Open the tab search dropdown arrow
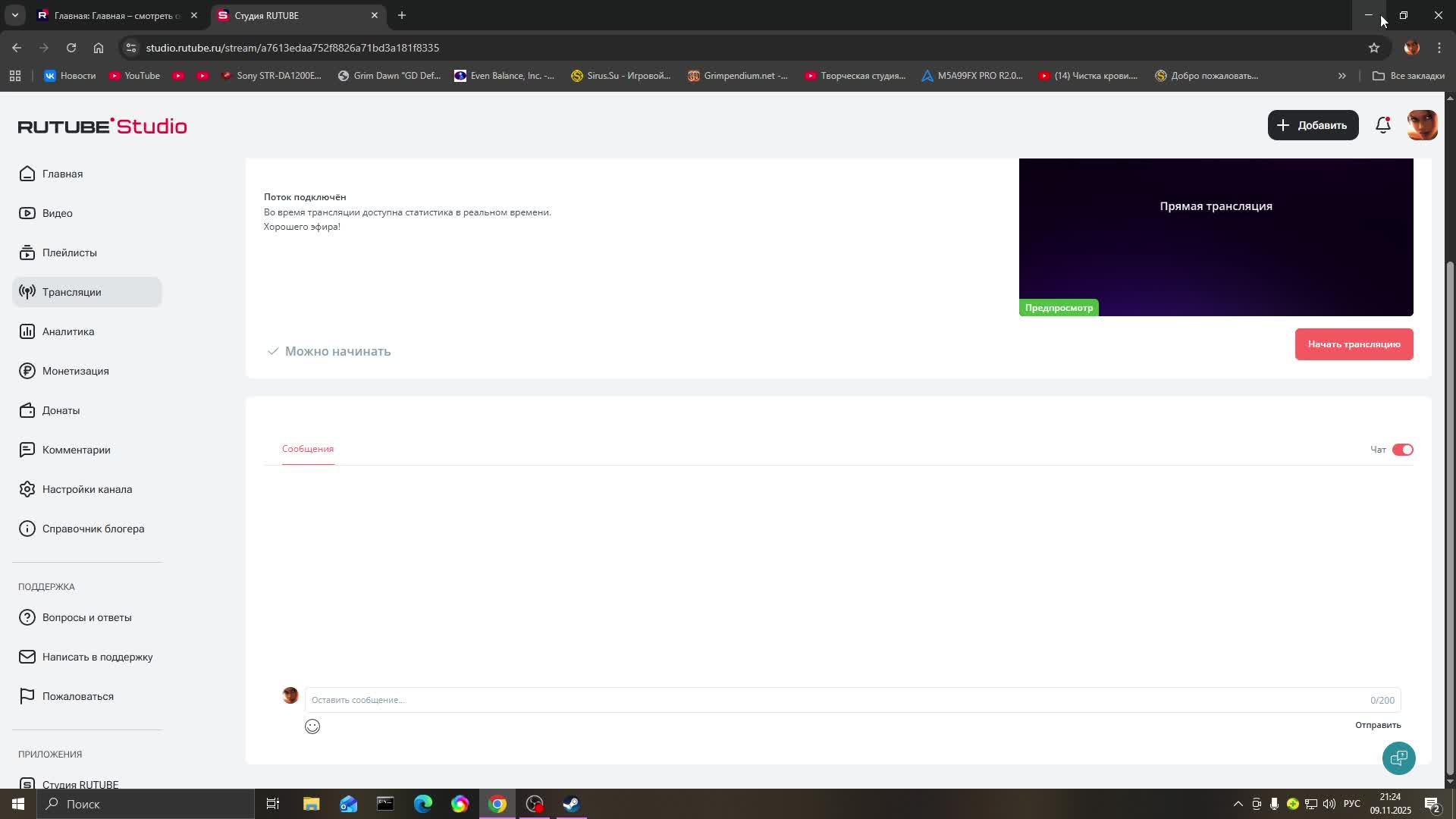 point(14,15)
